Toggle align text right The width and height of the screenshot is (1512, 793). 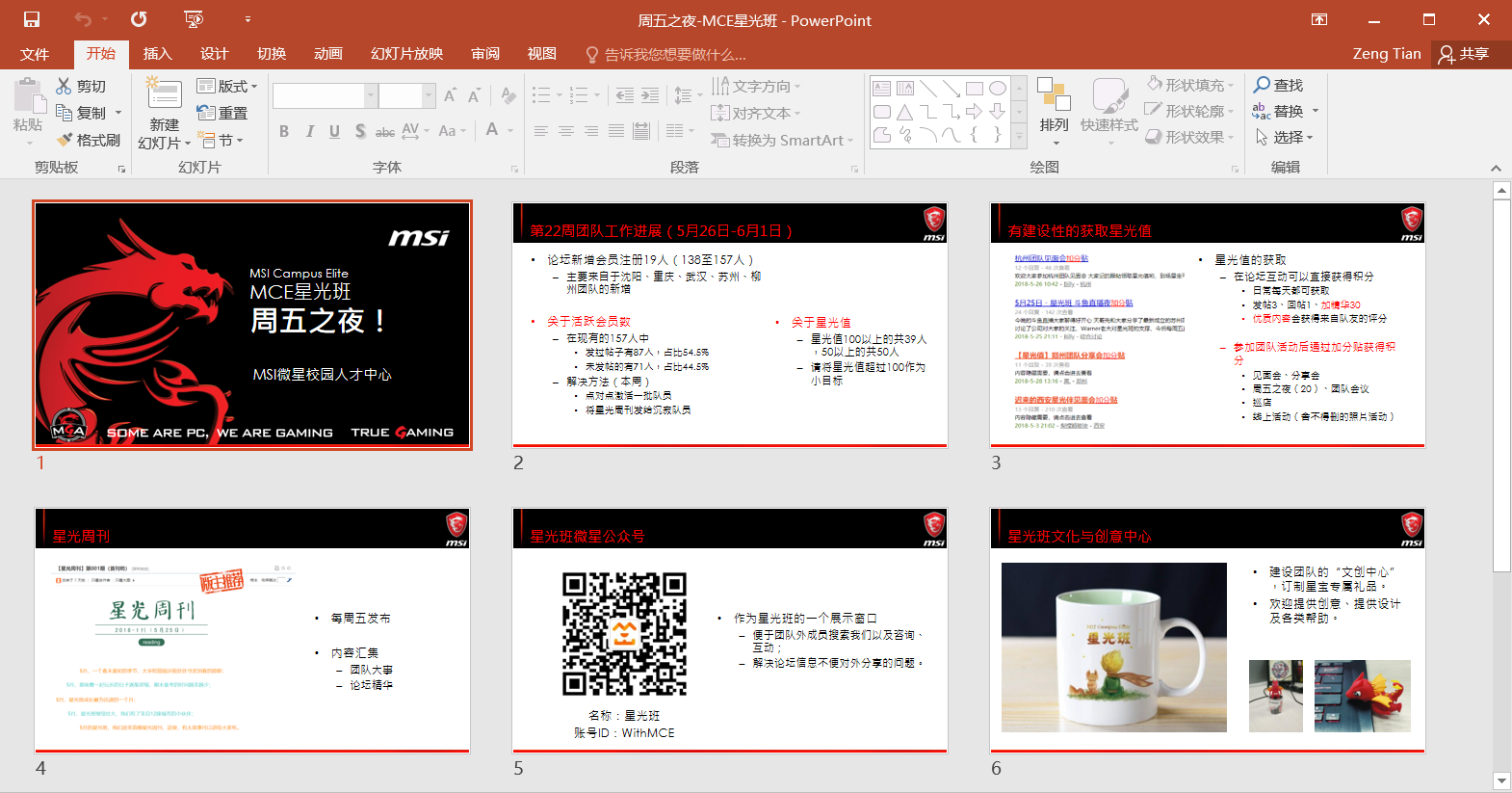point(591,131)
